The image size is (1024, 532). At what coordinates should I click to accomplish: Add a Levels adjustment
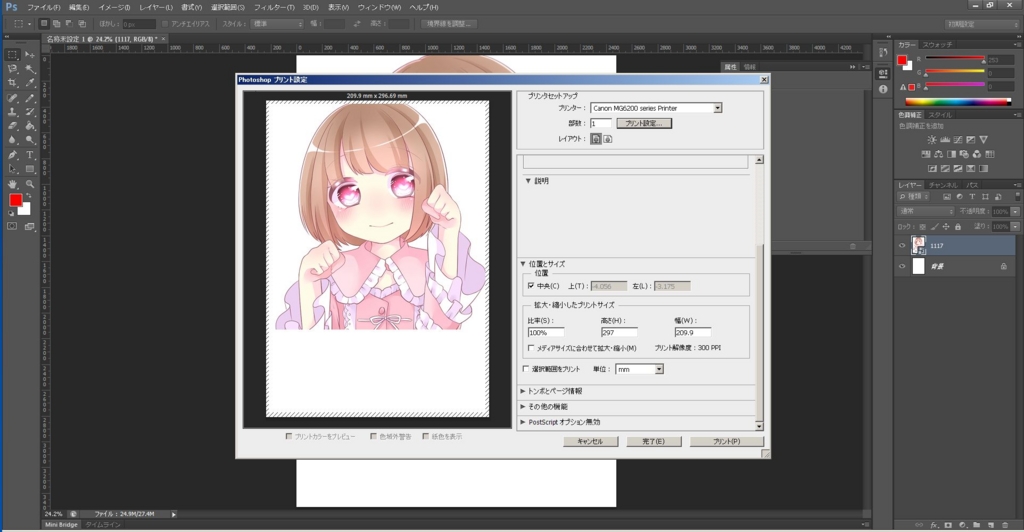pos(944,140)
